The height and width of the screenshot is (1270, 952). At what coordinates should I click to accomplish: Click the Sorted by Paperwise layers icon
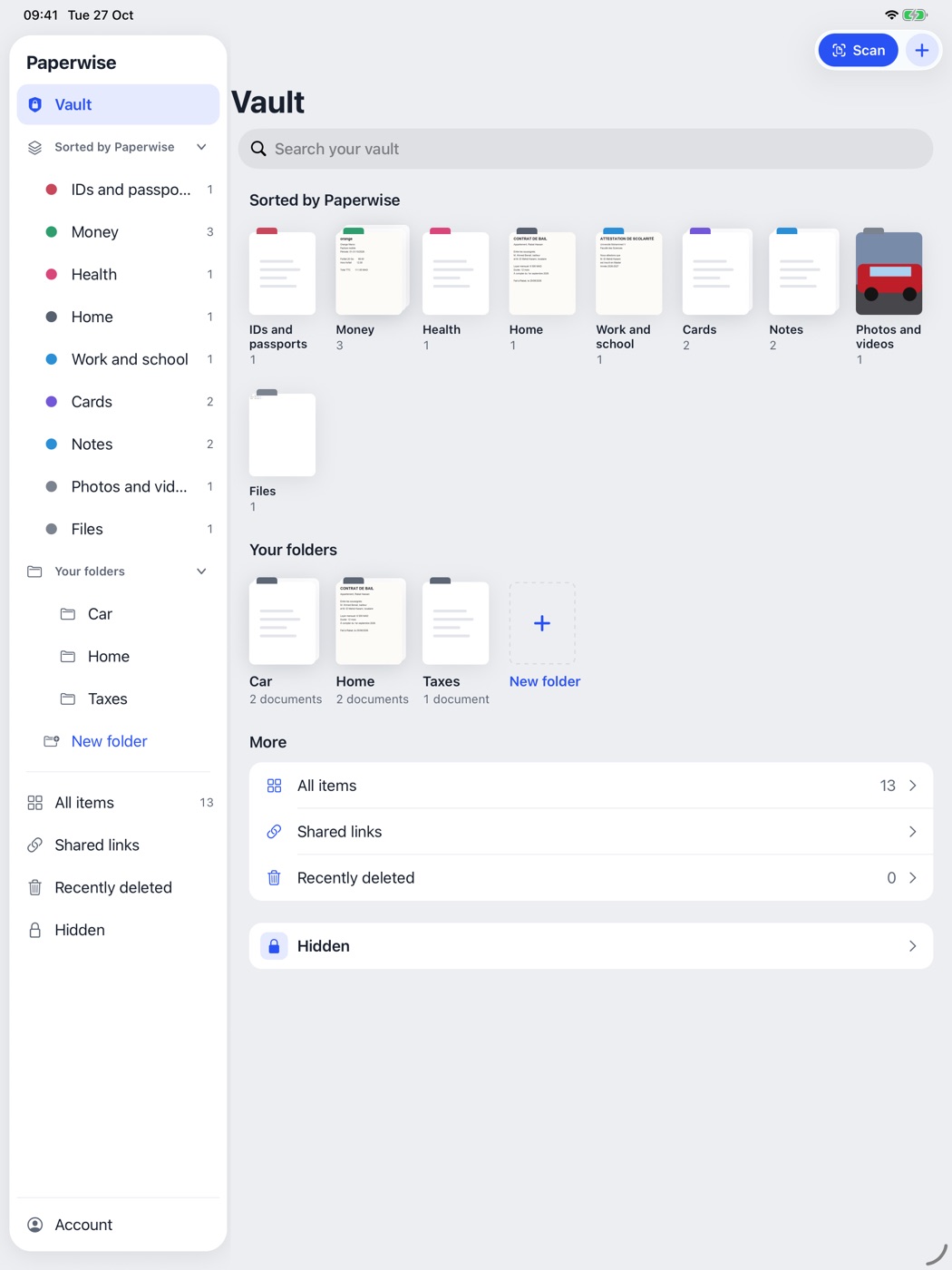coord(35,147)
